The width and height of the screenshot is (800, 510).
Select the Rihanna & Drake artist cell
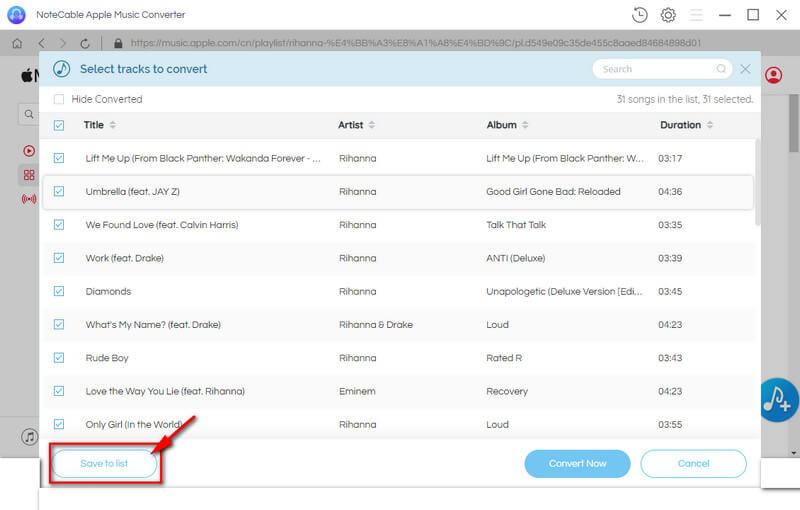pos(376,325)
